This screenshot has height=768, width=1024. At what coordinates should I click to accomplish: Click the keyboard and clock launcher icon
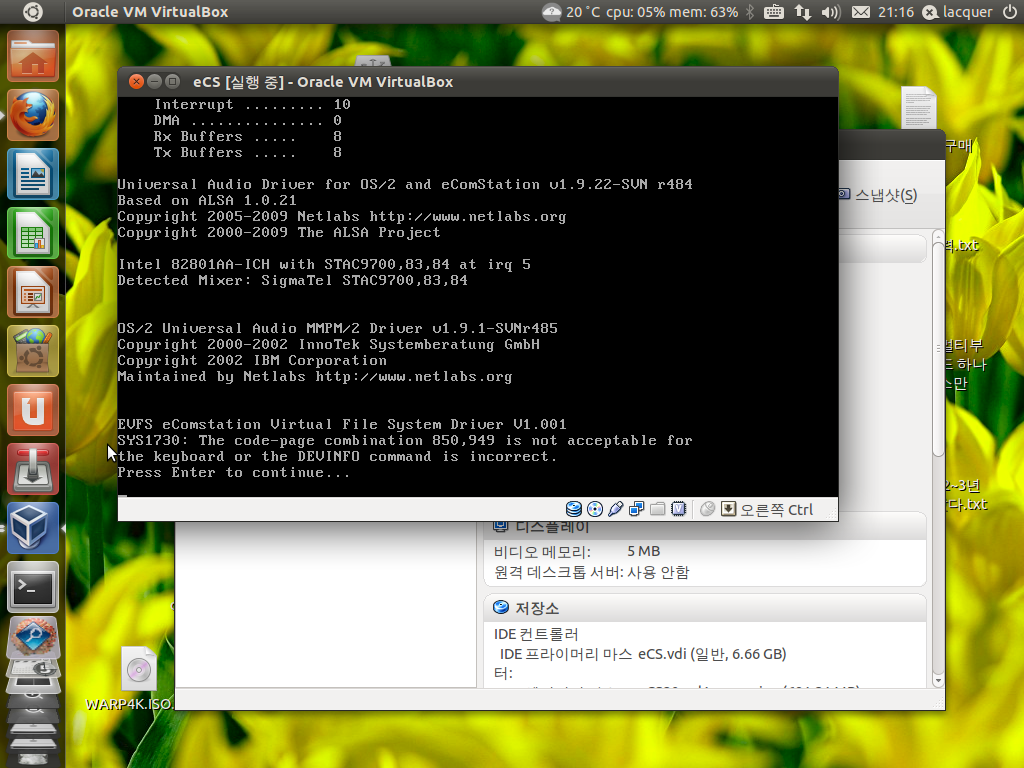coord(33,667)
